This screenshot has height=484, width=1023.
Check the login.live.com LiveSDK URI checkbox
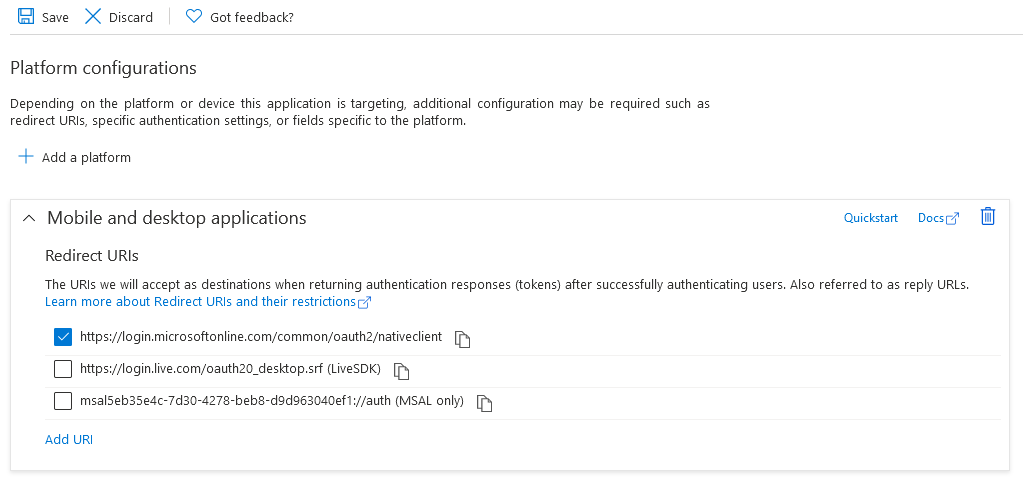pyautogui.click(x=63, y=369)
